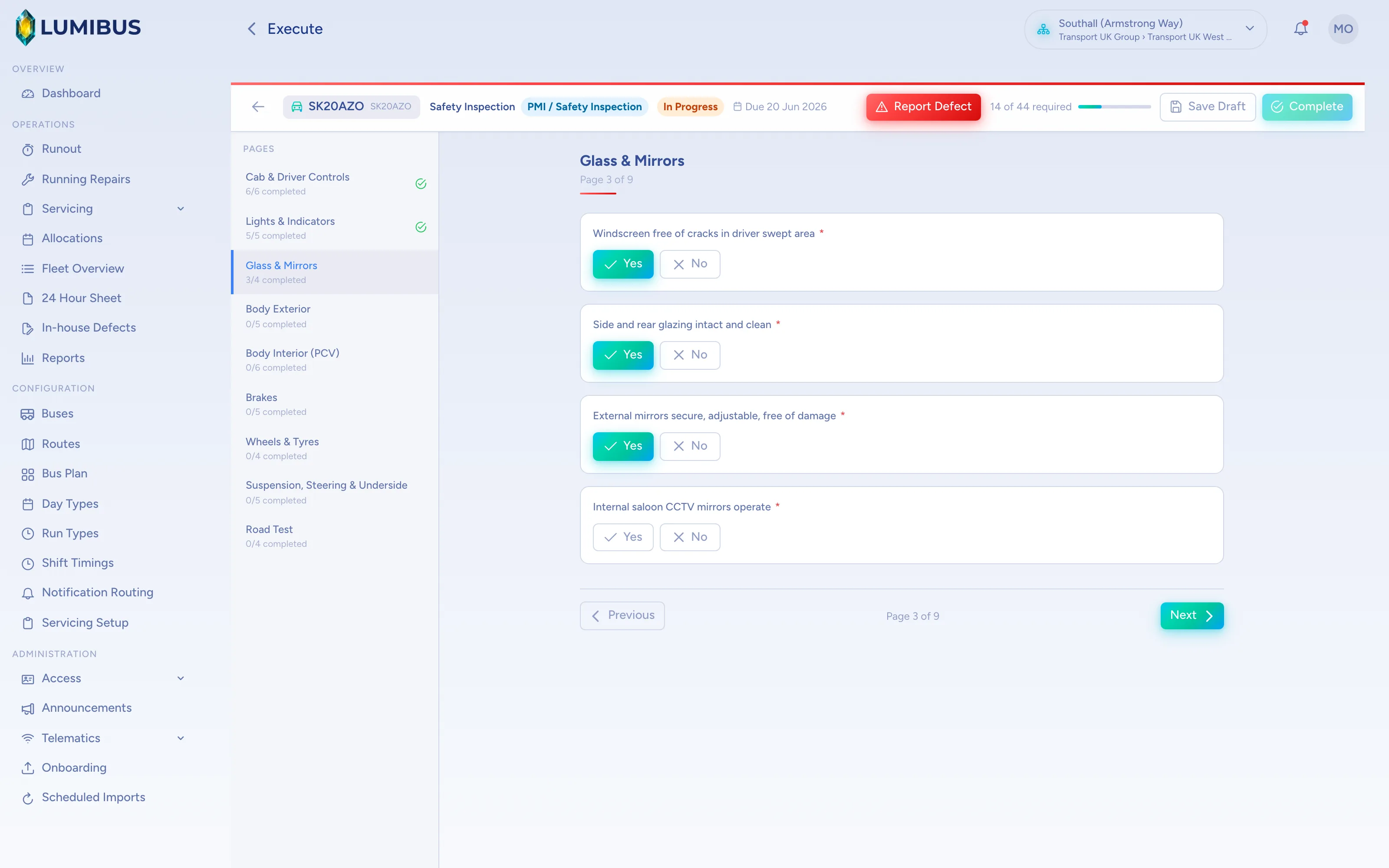Click the 'Page 3 of 9' footer text
The image size is (1389, 868).
tap(912, 616)
